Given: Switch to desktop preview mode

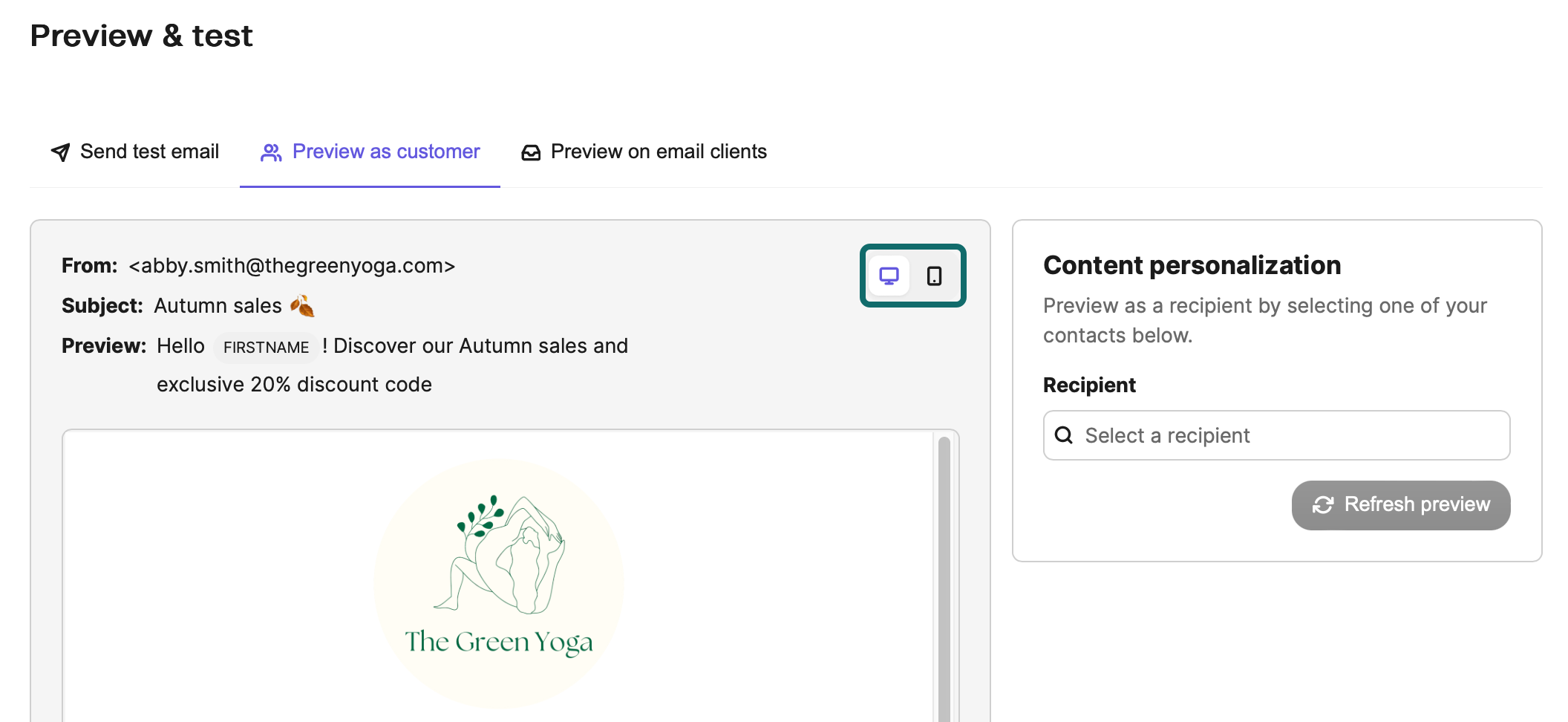Looking at the screenshot, I should [x=889, y=276].
